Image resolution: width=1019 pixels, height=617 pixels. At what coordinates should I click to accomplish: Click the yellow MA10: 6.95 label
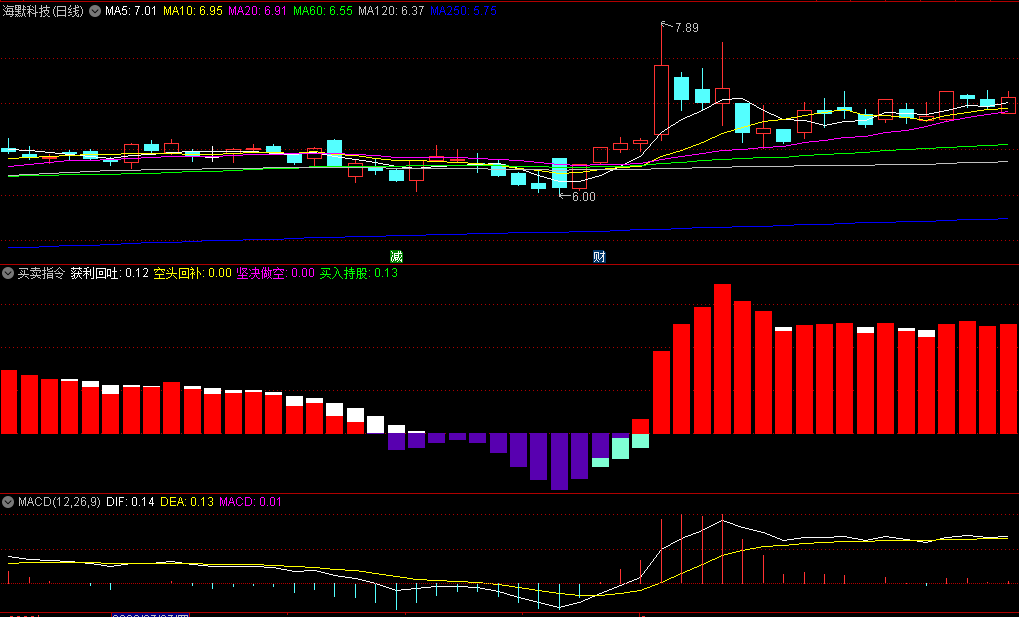coord(193,11)
